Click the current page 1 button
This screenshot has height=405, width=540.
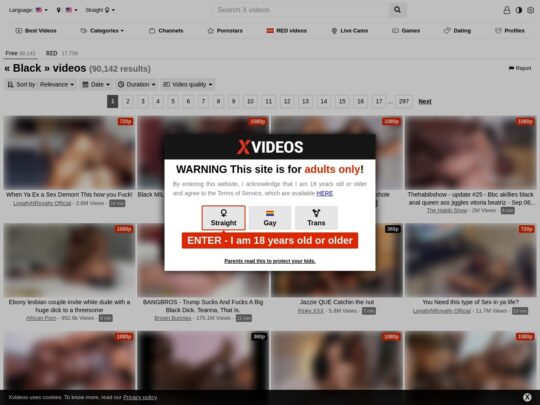click(x=112, y=101)
